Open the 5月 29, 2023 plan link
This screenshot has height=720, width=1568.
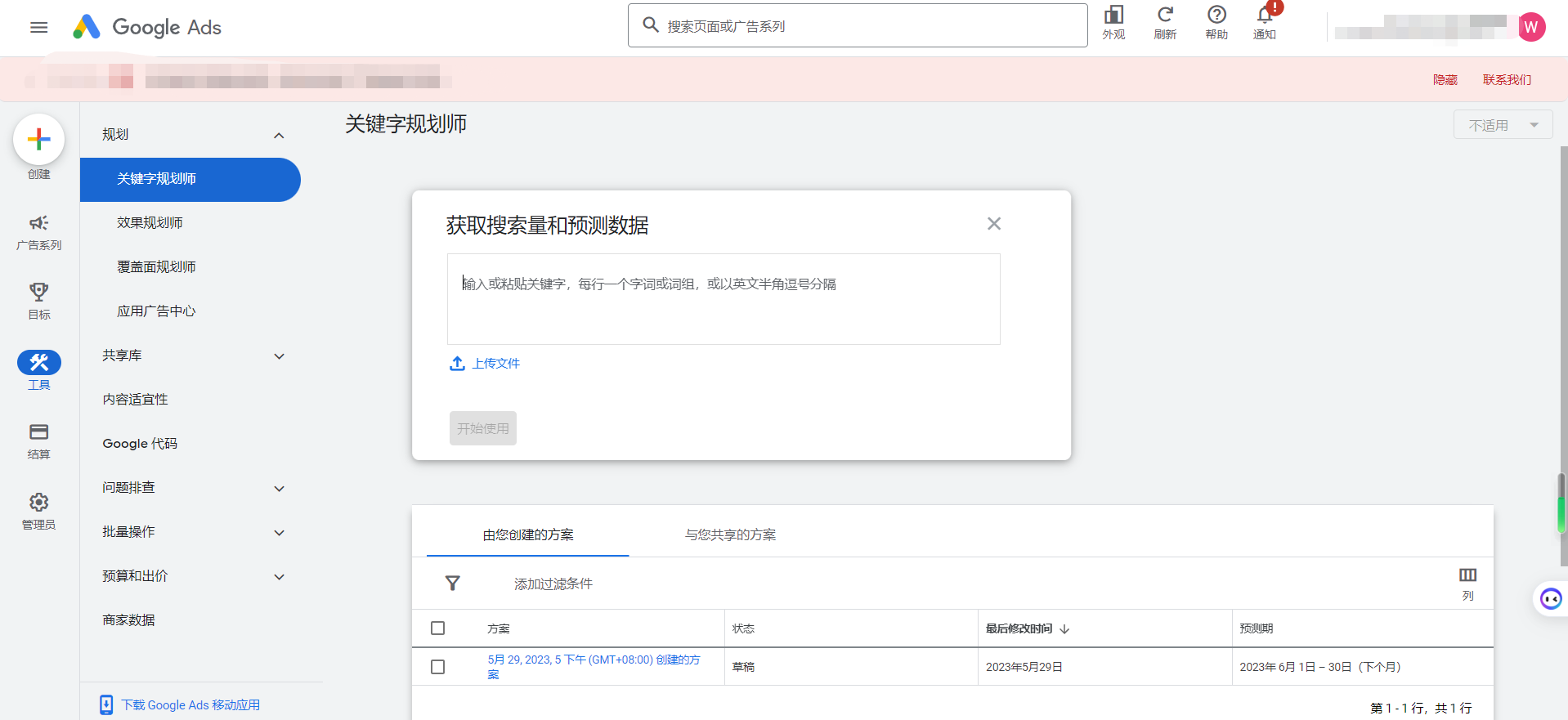[x=594, y=667]
